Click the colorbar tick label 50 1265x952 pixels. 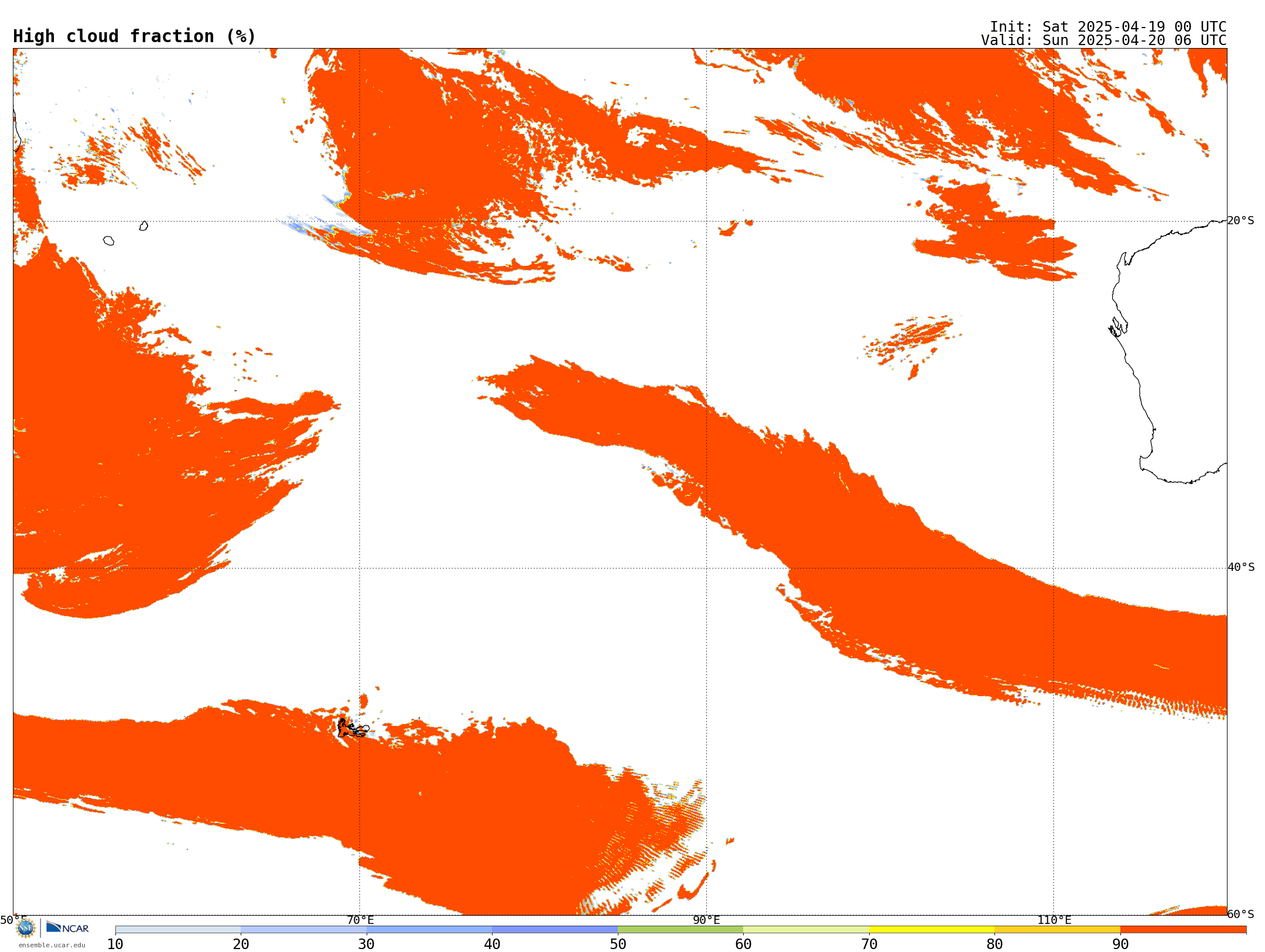(618, 944)
